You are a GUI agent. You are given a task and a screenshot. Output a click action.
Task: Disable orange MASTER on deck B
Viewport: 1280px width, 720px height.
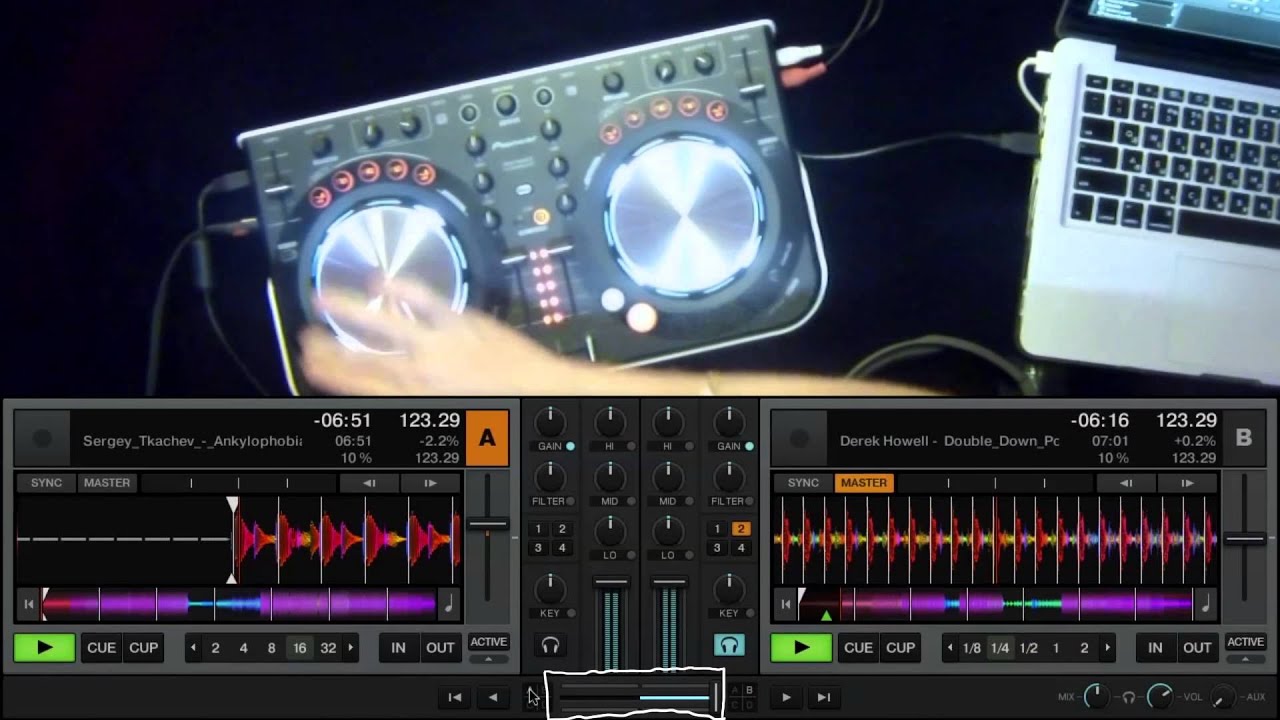pos(864,483)
